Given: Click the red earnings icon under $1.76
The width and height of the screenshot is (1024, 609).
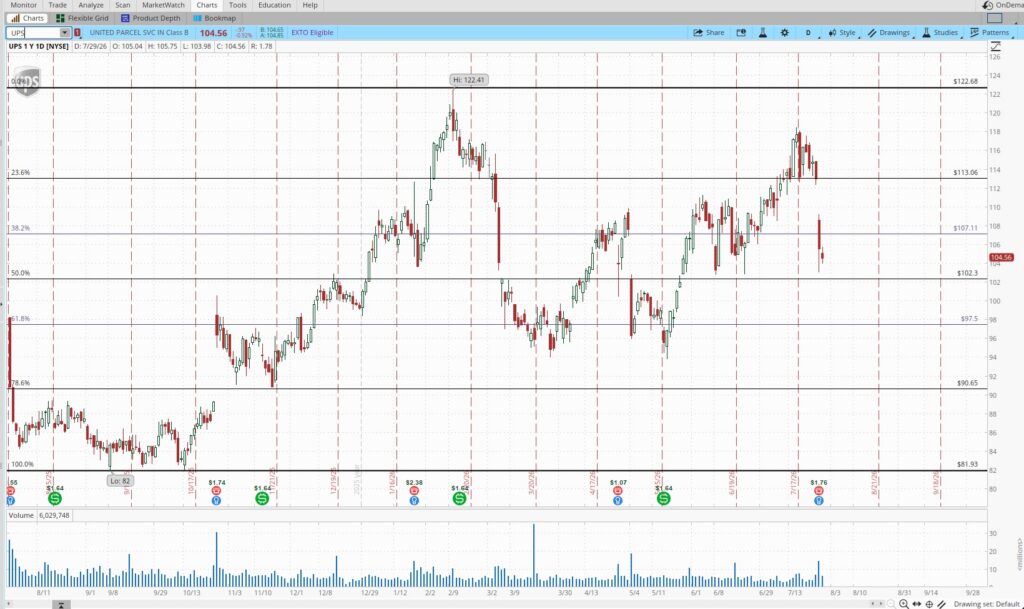Looking at the screenshot, I should pos(818,491).
